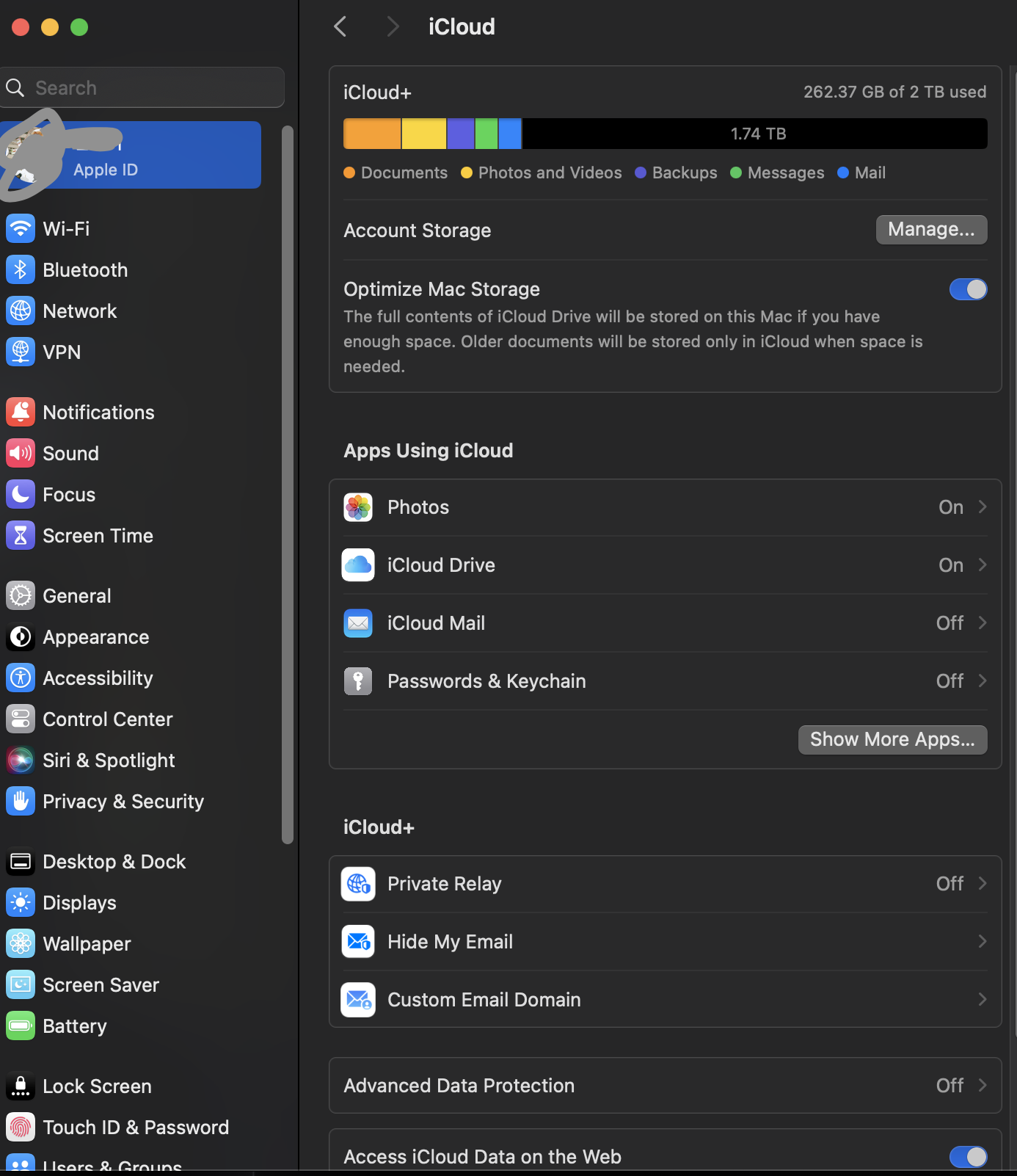
Task: Click the Notifications bell icon
Action: click(21, 412)
